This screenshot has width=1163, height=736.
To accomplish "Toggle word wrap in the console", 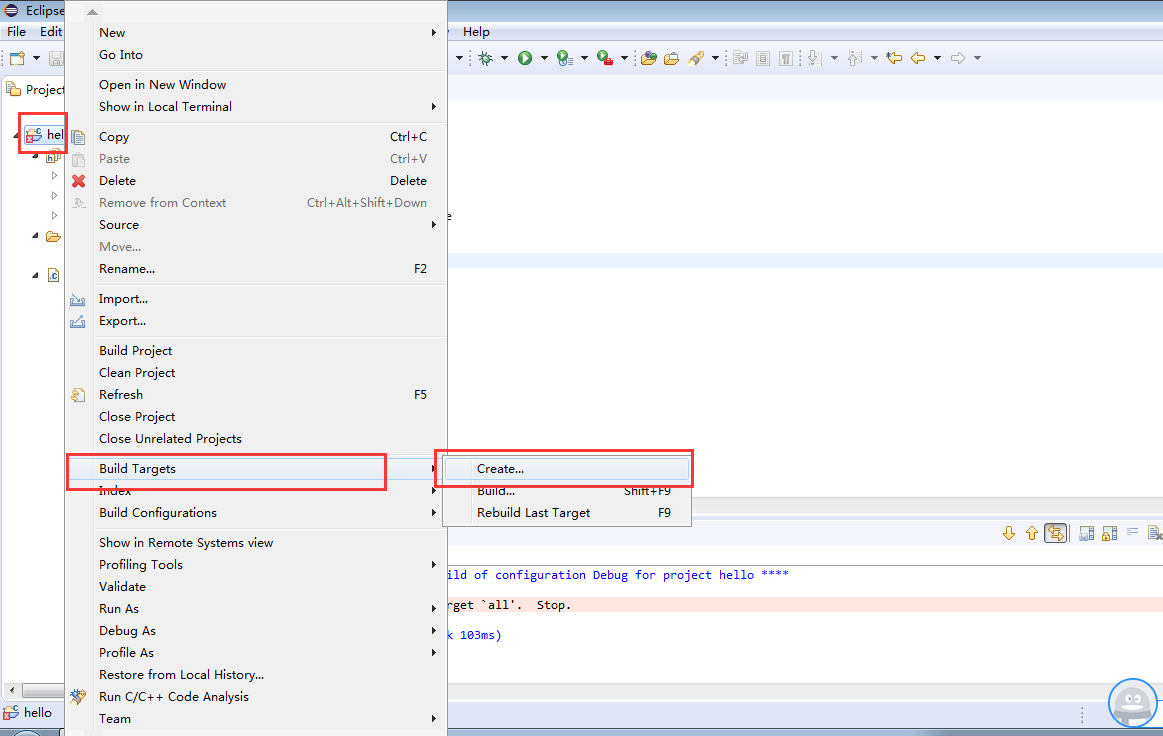I will click(x=1133, y=533).
